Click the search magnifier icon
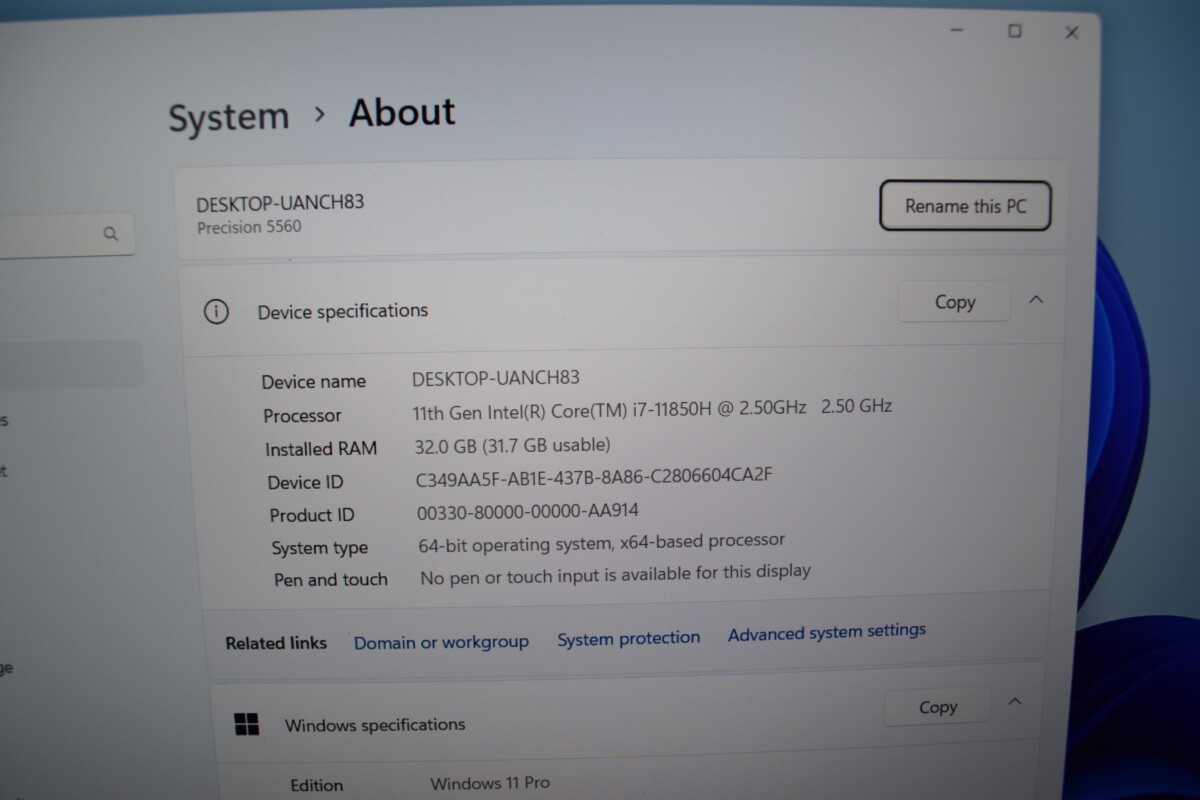Screen dimensions: 1200x800 point(111,234)
